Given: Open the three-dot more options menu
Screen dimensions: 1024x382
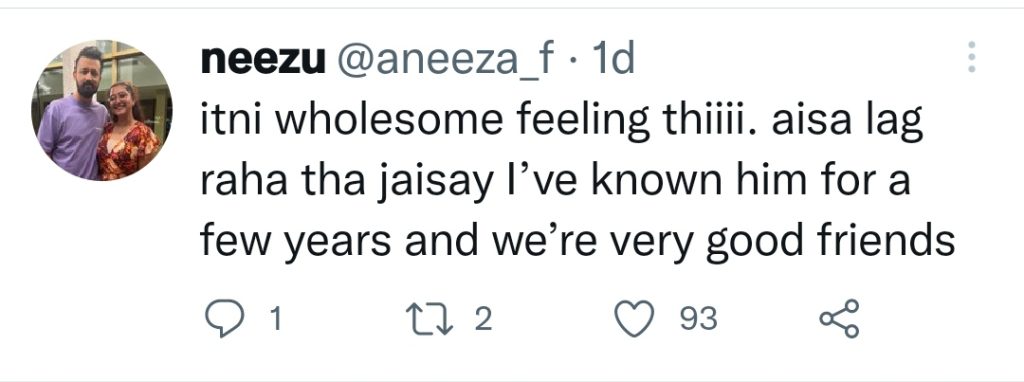Looking at the screenshot, I should click(x=972, y=57).
